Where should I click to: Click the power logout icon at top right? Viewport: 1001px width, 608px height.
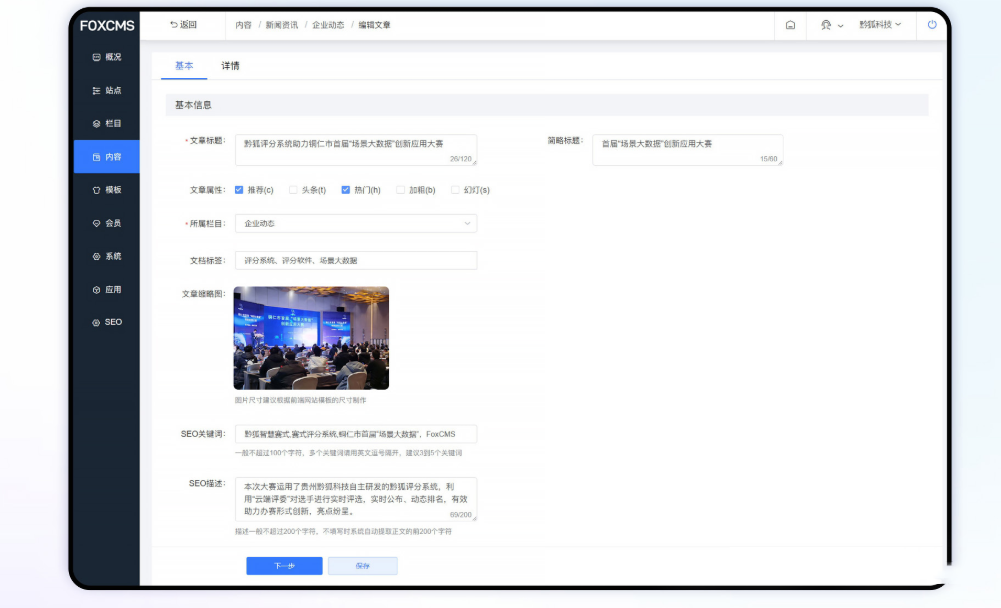coord(932,25)
